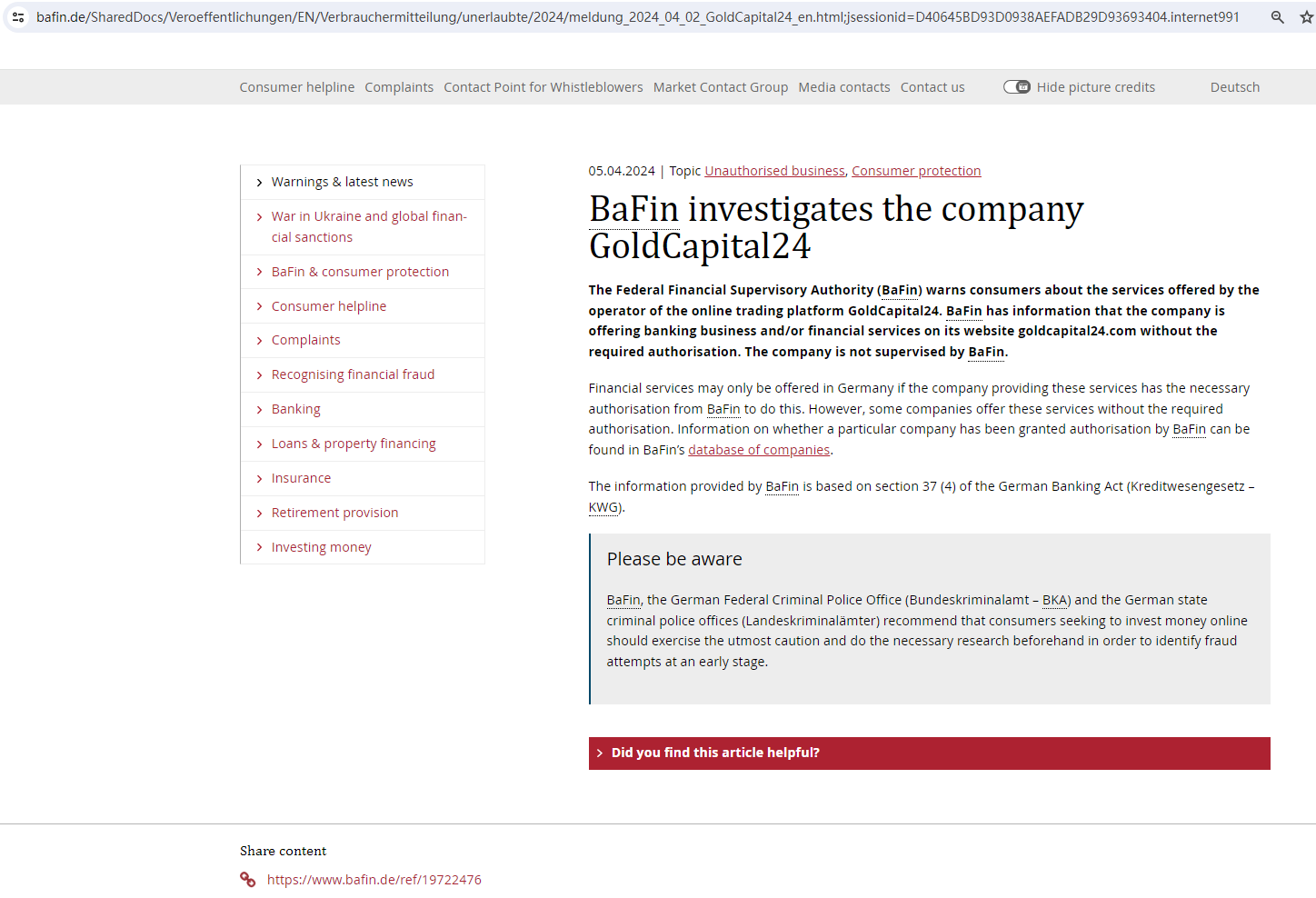Viewport: 1316px width, 898px height.
Task: Open the Unauthorised business topic link
Action: (775, 171)
